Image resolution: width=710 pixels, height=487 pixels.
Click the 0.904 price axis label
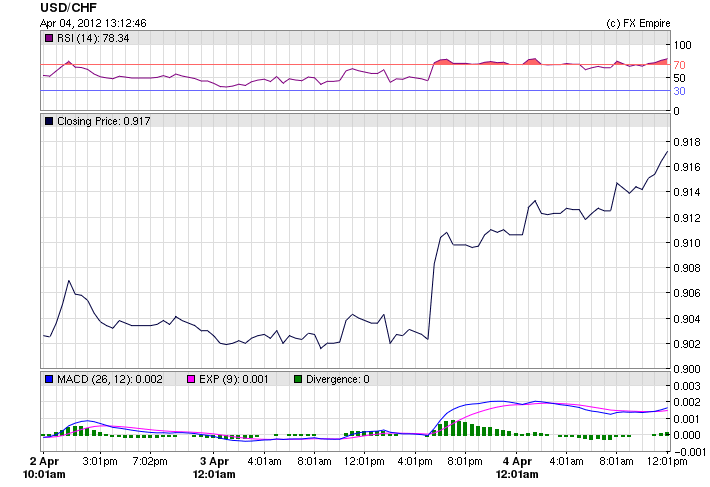(687, 319)
